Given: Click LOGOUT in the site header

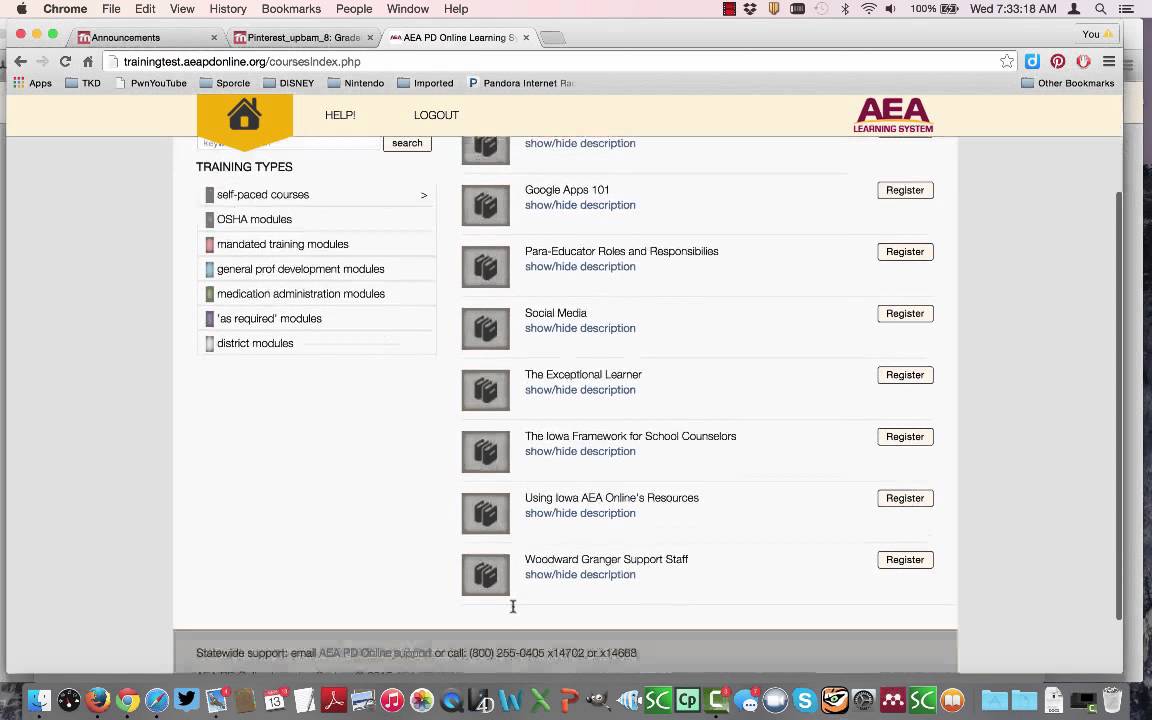Looking at the screenshot, I should (436, 115).
